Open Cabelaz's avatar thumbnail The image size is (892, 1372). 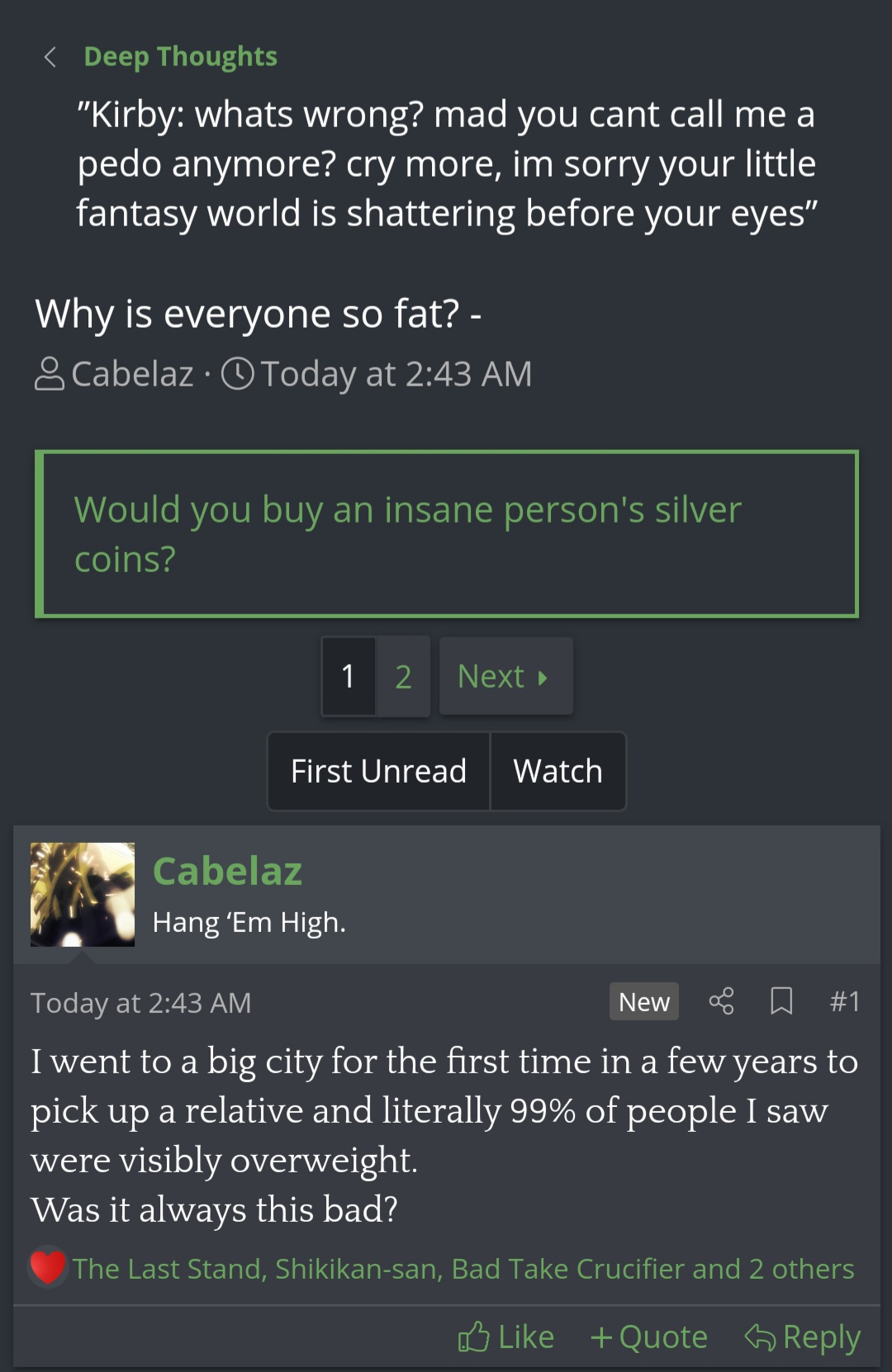(x=83, y=894)
